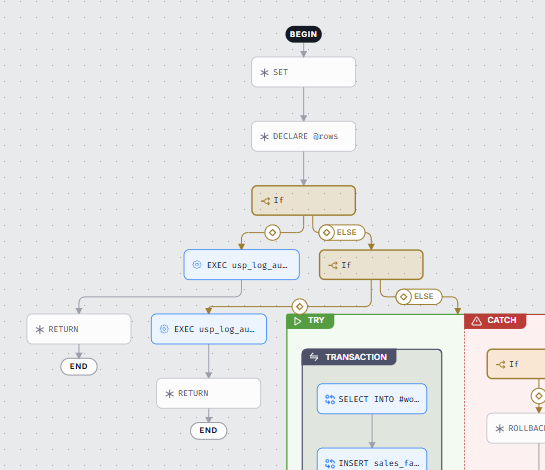This screenshot has width=545, height=470.
Task: Click the asterisk icon on DECLARE @rows
Action: [x=265, y=137]
